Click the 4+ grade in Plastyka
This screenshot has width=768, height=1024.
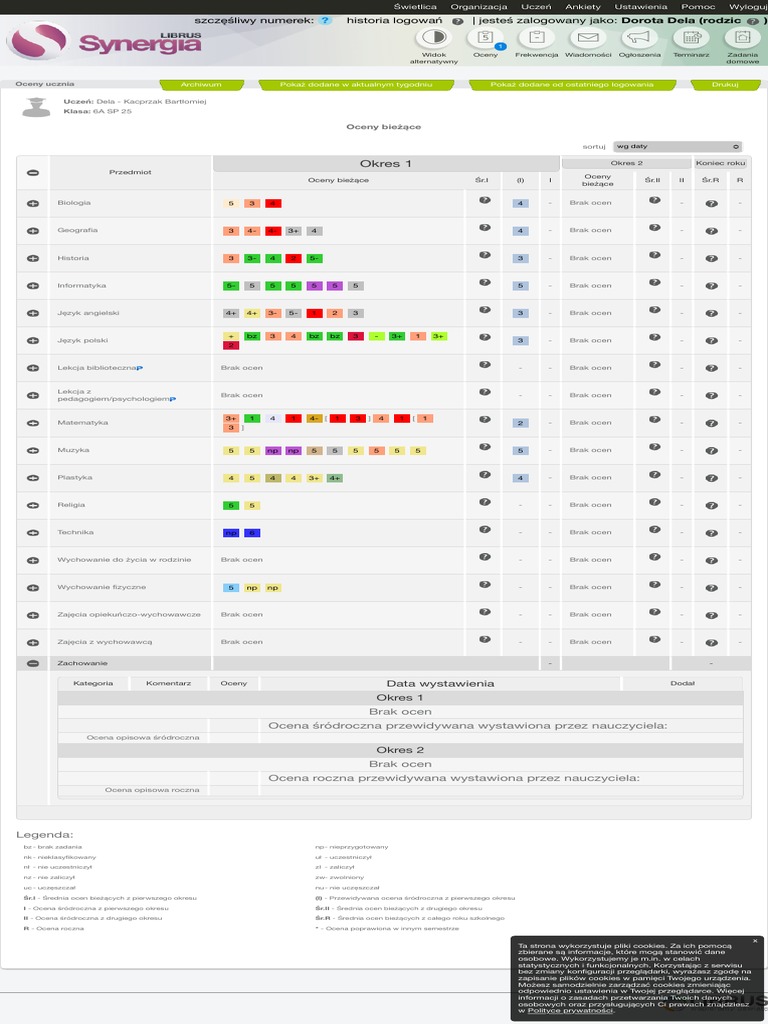[334, 478]
